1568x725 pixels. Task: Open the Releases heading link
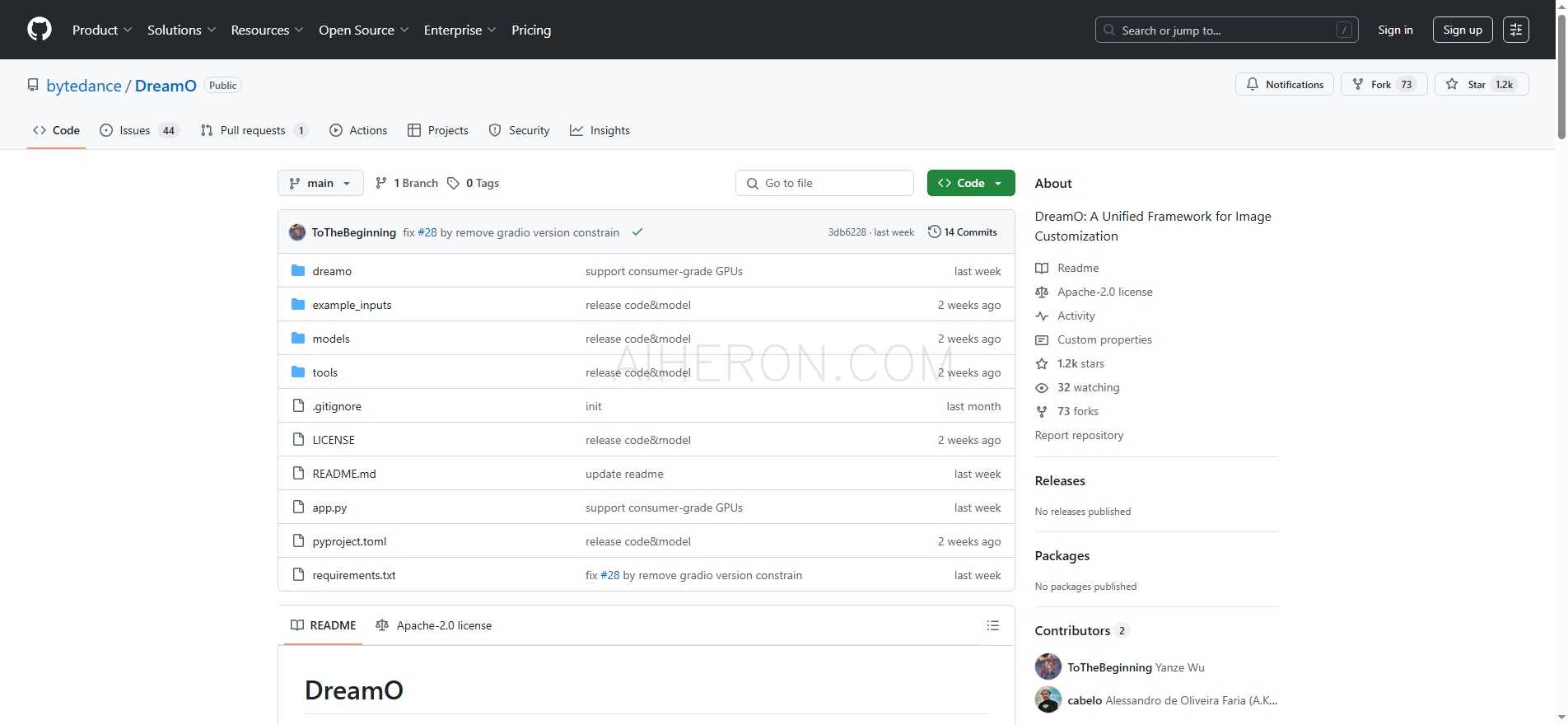point(1060,481)
